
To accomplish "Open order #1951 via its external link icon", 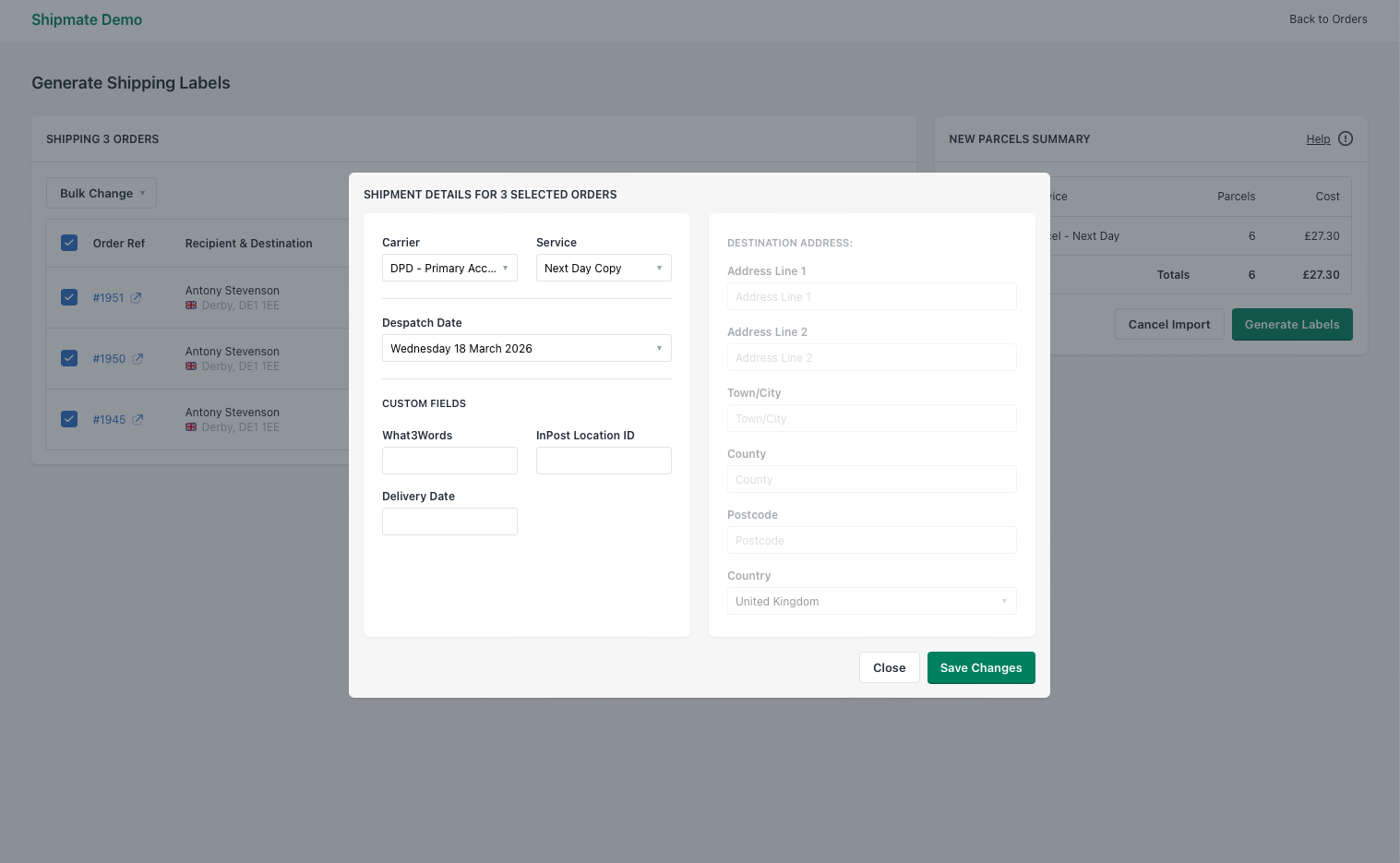I will point(138,297).
